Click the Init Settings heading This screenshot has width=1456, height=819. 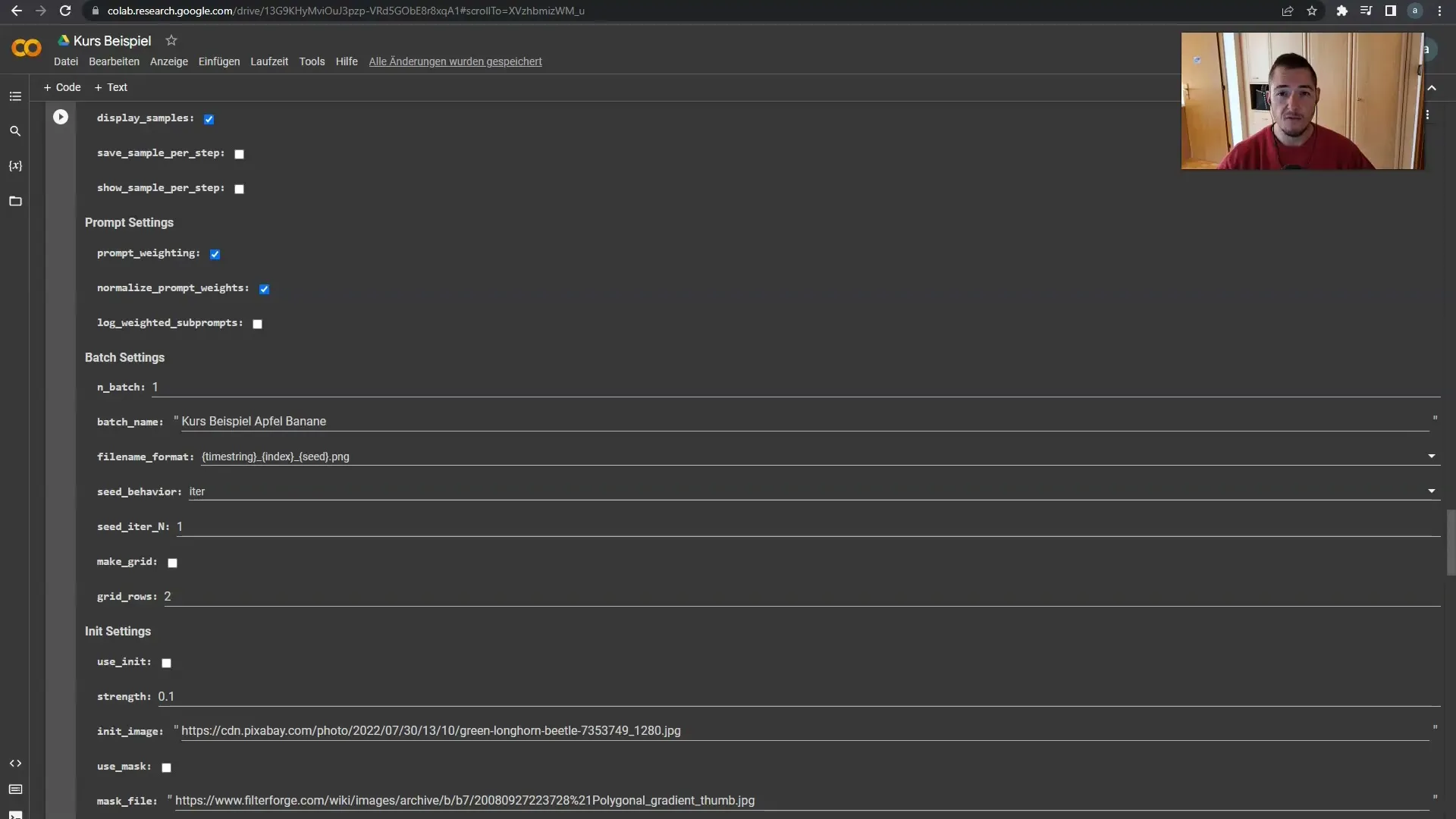coord(118,631)
